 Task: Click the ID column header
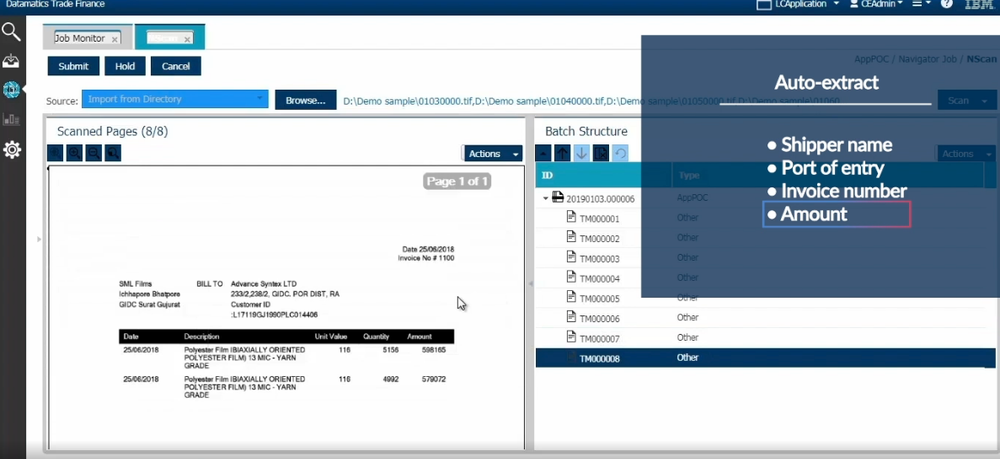[603, 175]
